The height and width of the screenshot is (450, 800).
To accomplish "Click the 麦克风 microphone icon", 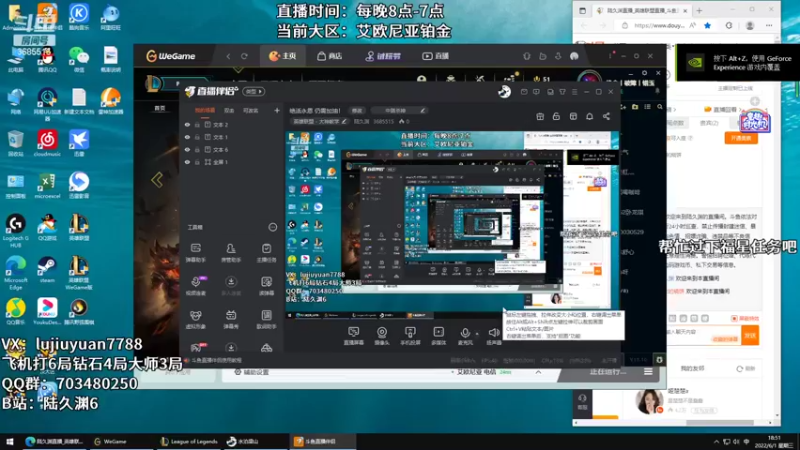I will coord(465,334).
